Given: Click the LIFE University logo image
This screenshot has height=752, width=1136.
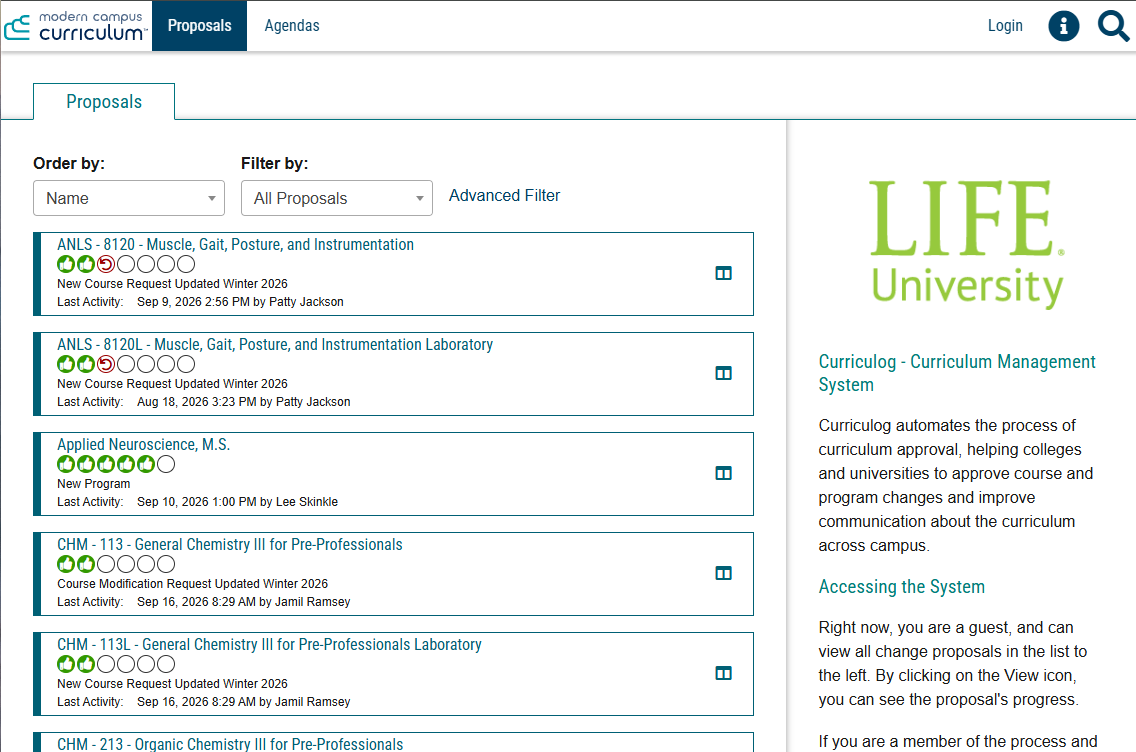Looking at the screenshot, I should pos(967,245).
